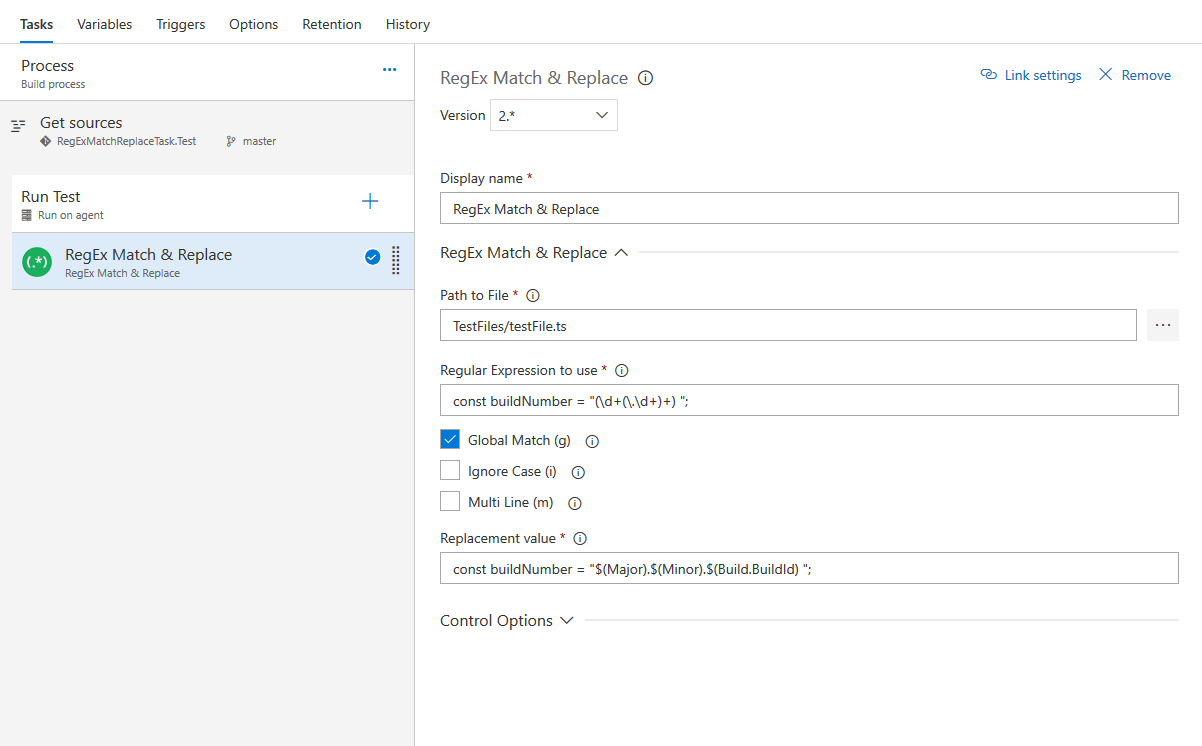The height and width of the screenshot is (746, 1202).
Task: Click the drag handle on RegEx task
Action: pos(396,260)
